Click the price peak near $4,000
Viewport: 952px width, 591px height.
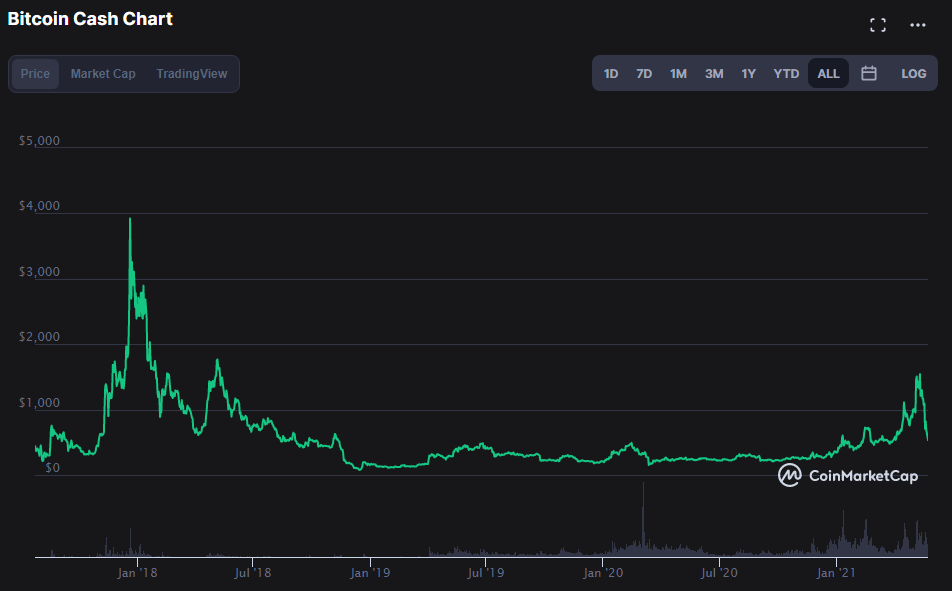pyautogui.click(x=130, y=219)
